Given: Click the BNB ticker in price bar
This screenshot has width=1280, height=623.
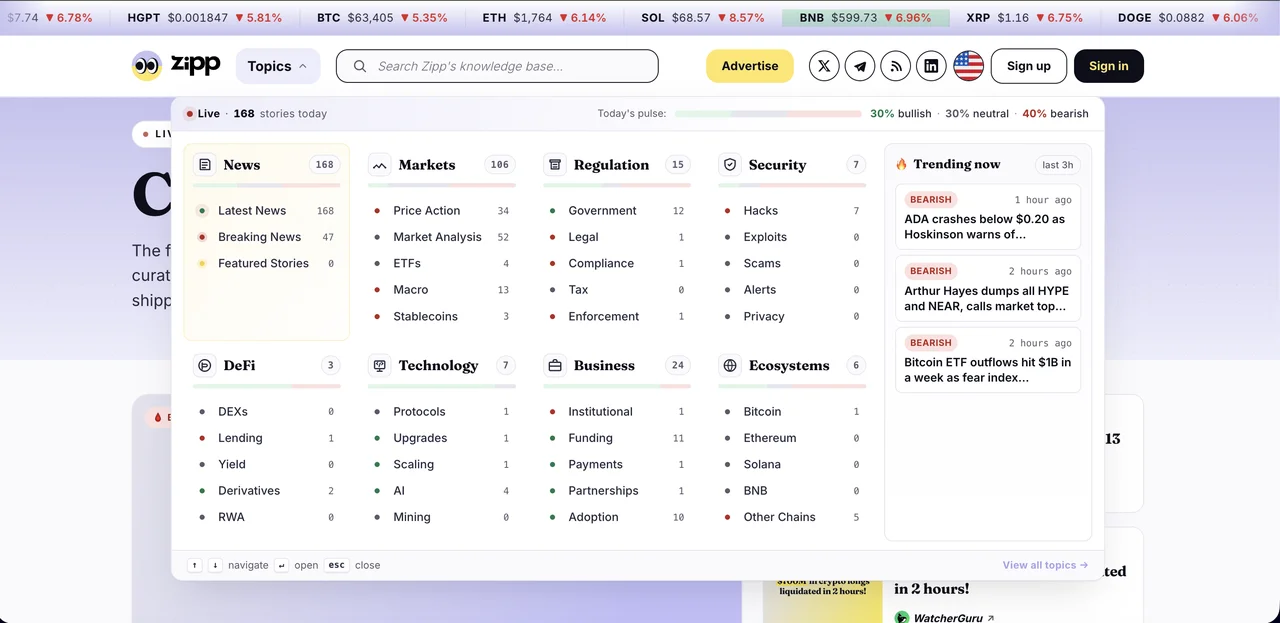Looking at the screenshot, I should click(865, 18).
